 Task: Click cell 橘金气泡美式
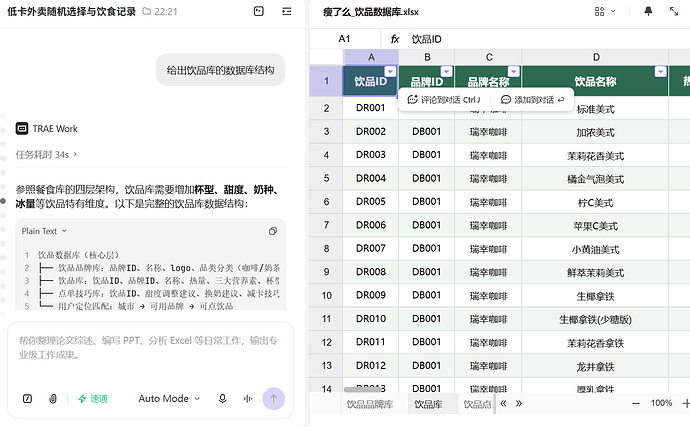click(595, 179)
